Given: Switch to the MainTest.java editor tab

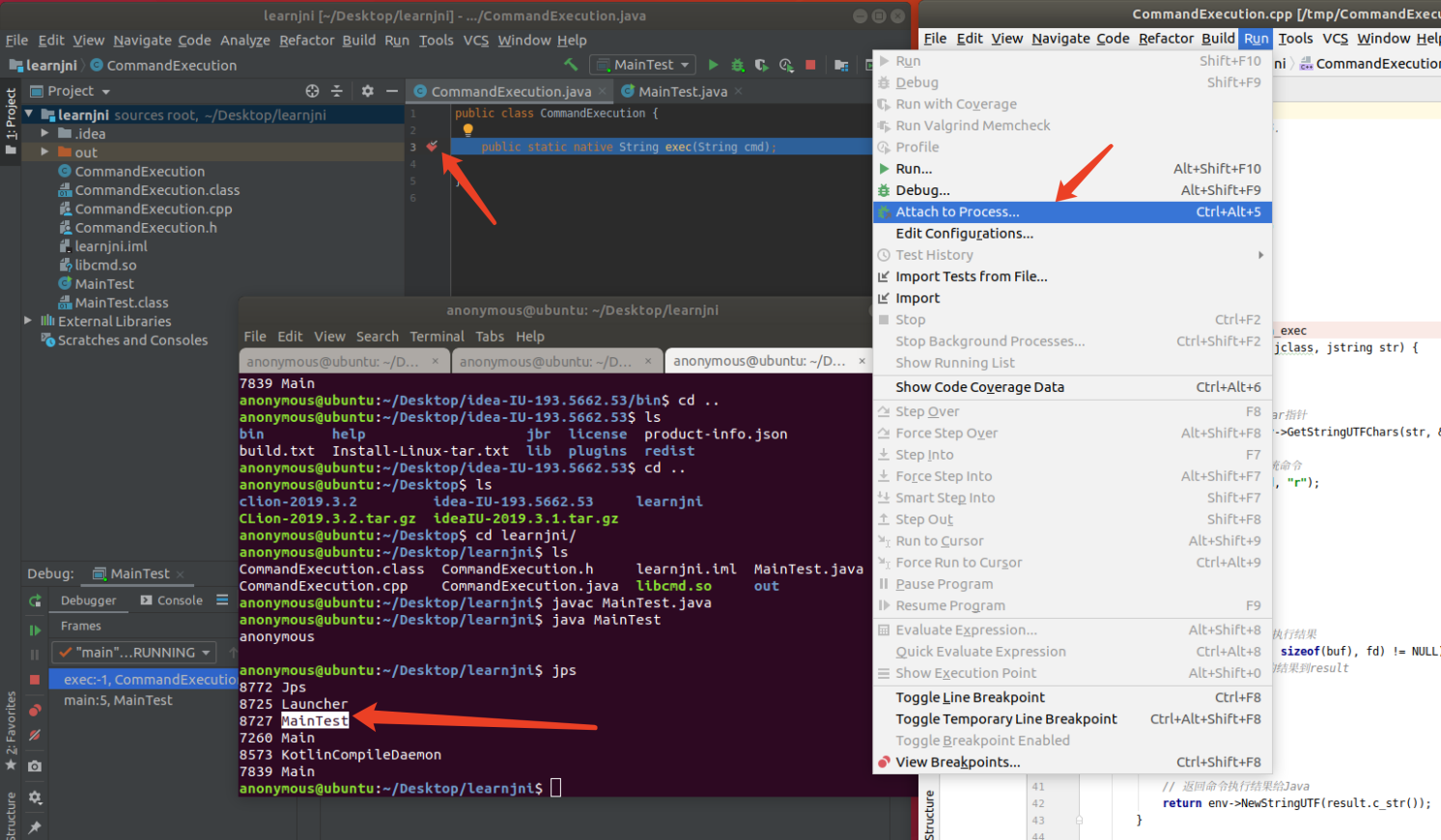Looking at the screenshot, I should pyautogui.click(x=682, y=92).
